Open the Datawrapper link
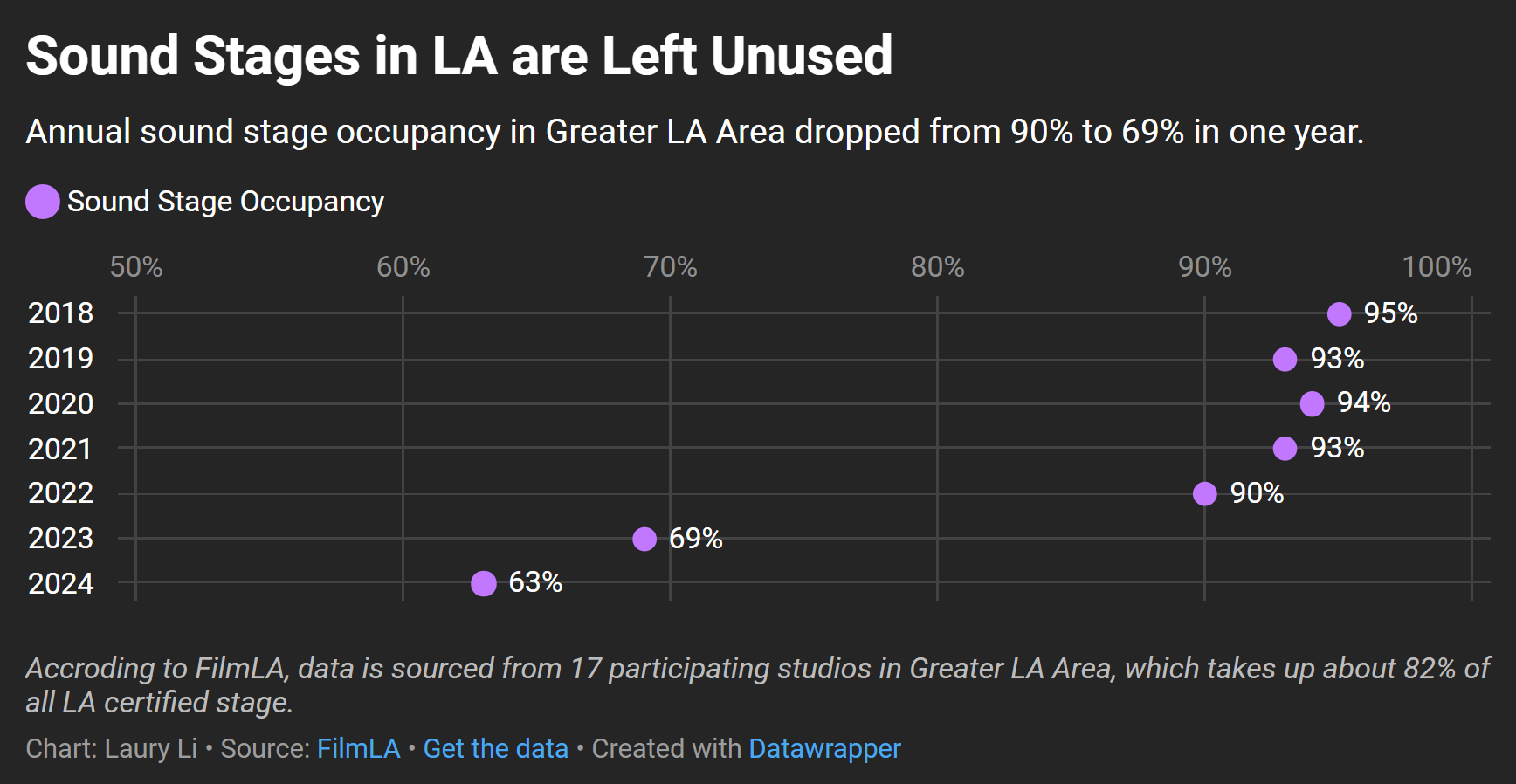 coord(824,748)
